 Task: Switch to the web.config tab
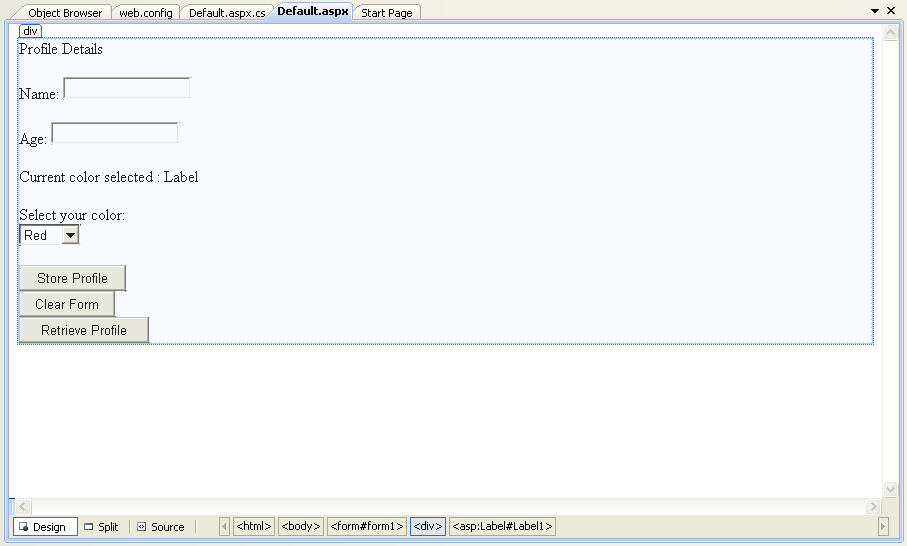click(x=145, y=13)
